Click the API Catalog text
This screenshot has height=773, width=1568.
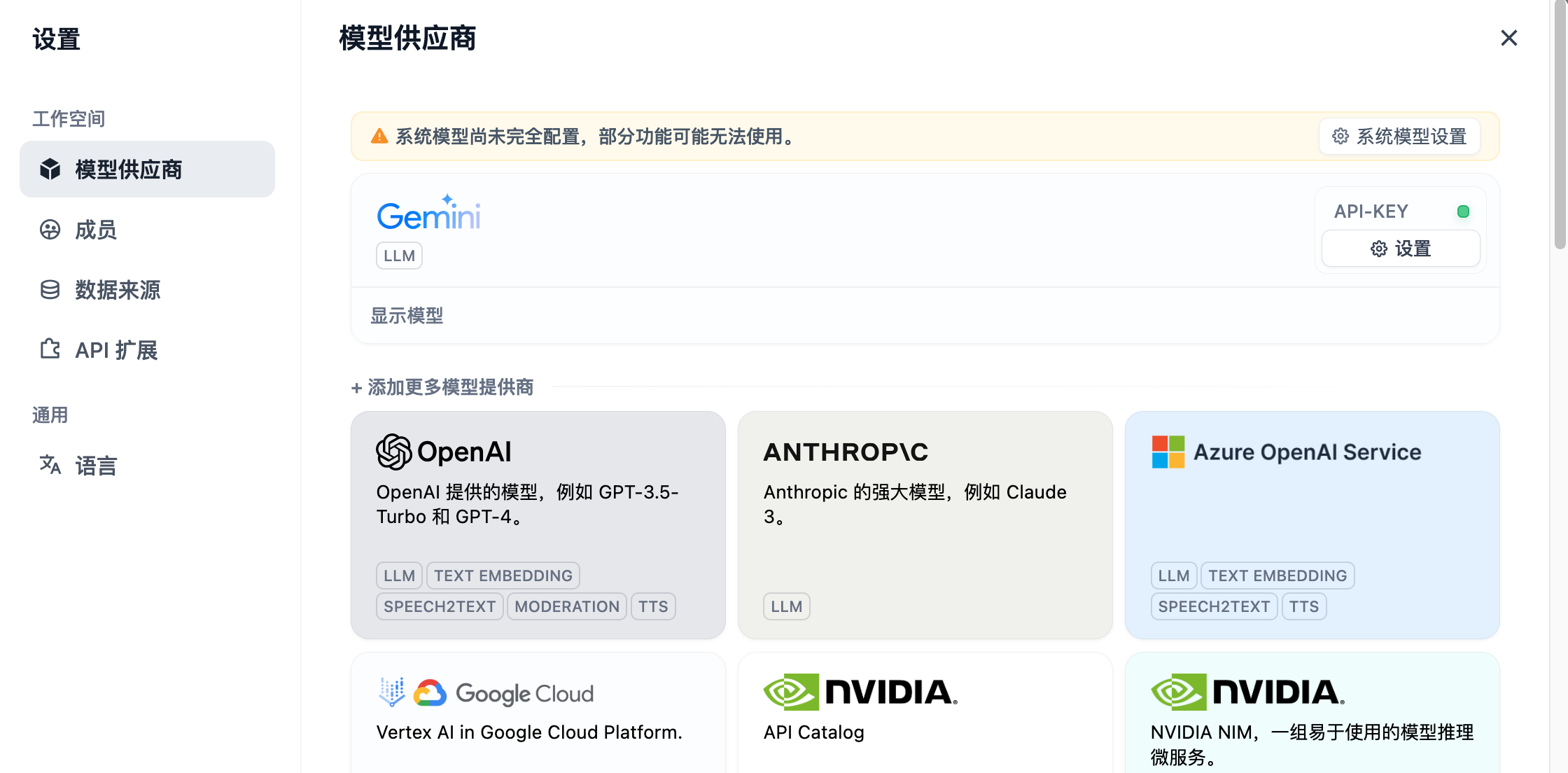pos(814,732)
